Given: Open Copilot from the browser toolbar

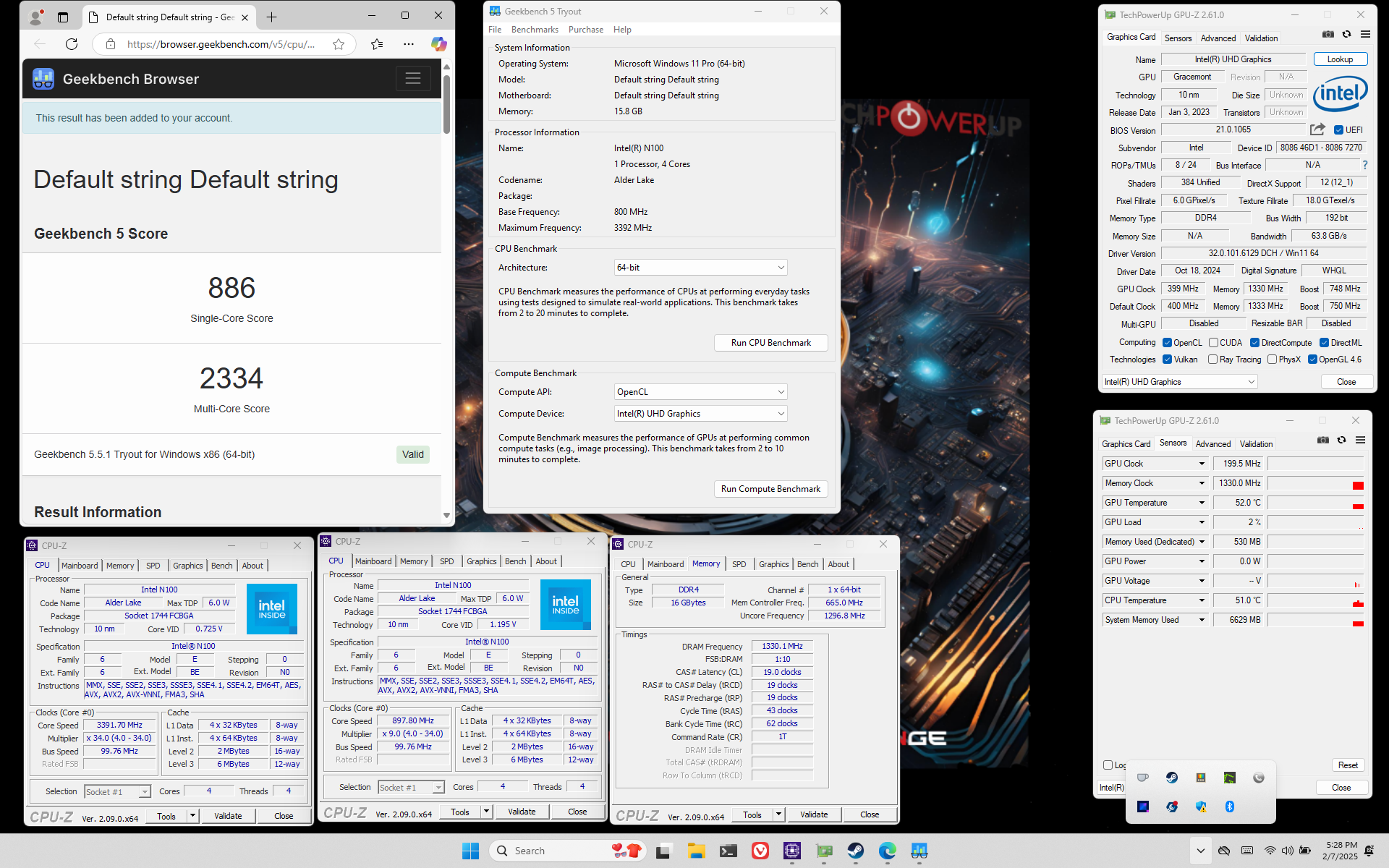Looking at the screenshot, I should point(439,44).
